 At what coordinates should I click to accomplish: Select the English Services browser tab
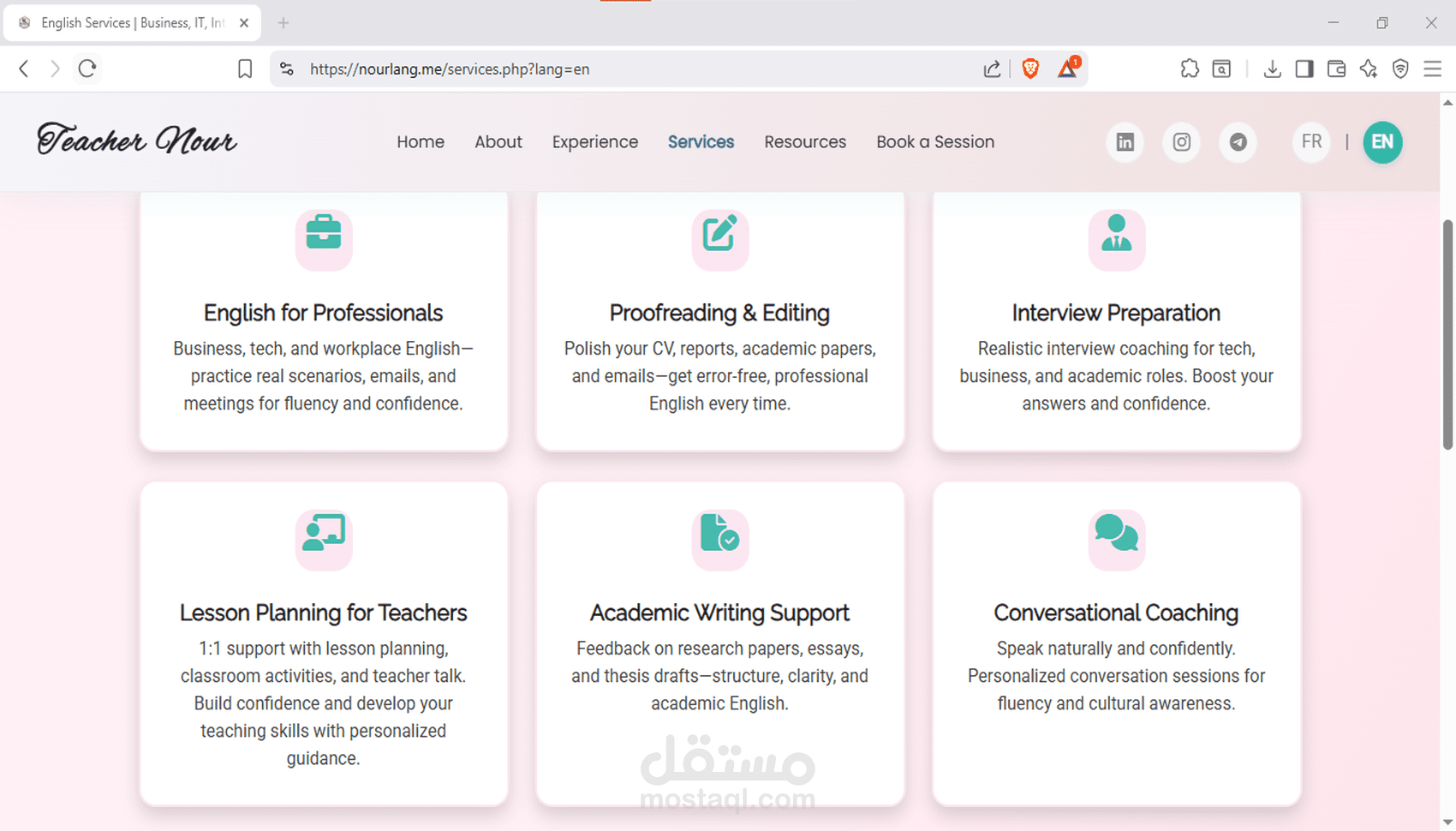coord(133,23)
